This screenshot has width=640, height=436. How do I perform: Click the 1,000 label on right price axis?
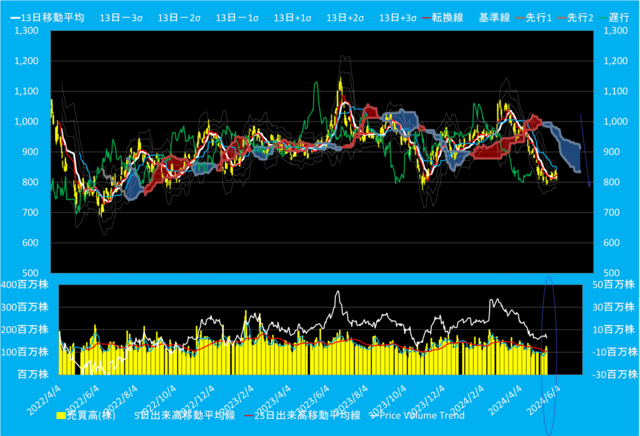pos(616,122)
